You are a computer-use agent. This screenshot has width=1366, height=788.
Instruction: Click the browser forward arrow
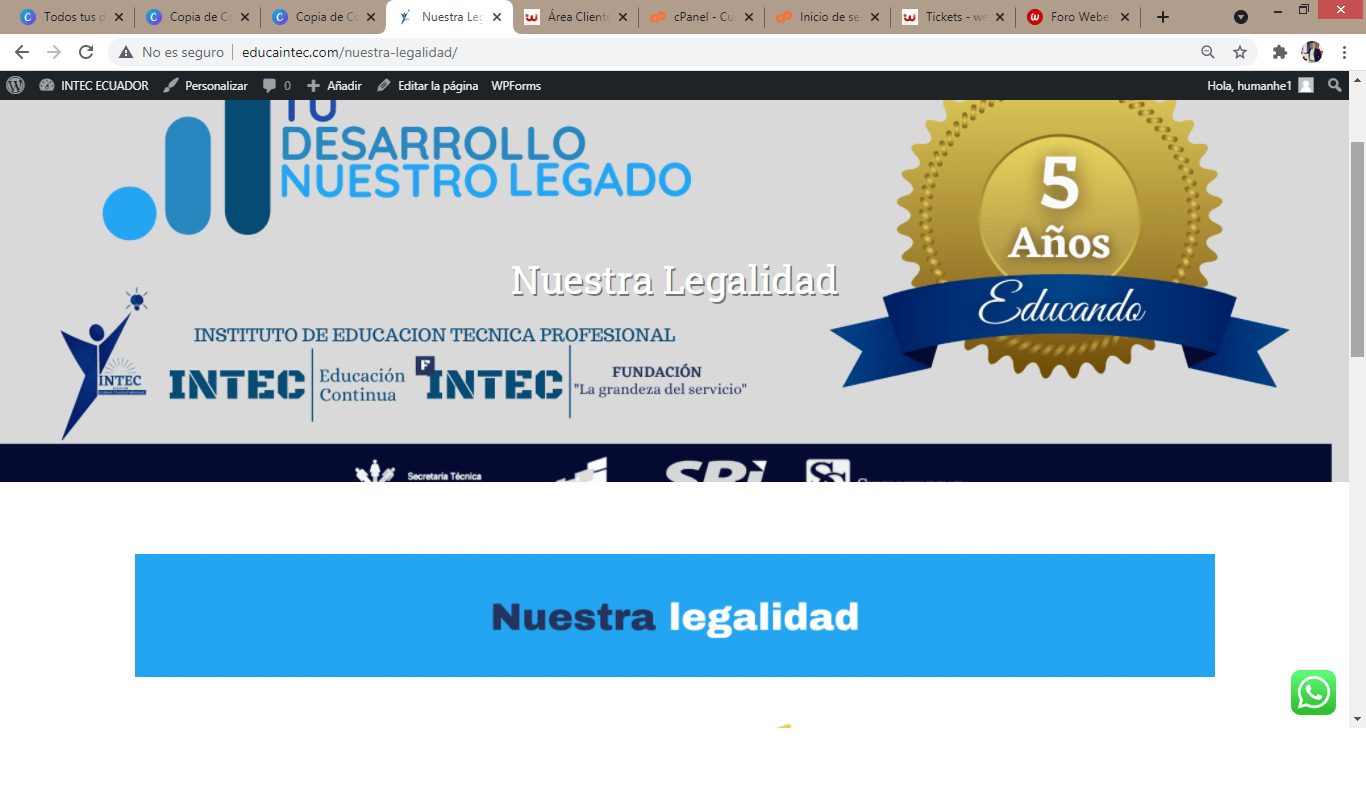54,52
